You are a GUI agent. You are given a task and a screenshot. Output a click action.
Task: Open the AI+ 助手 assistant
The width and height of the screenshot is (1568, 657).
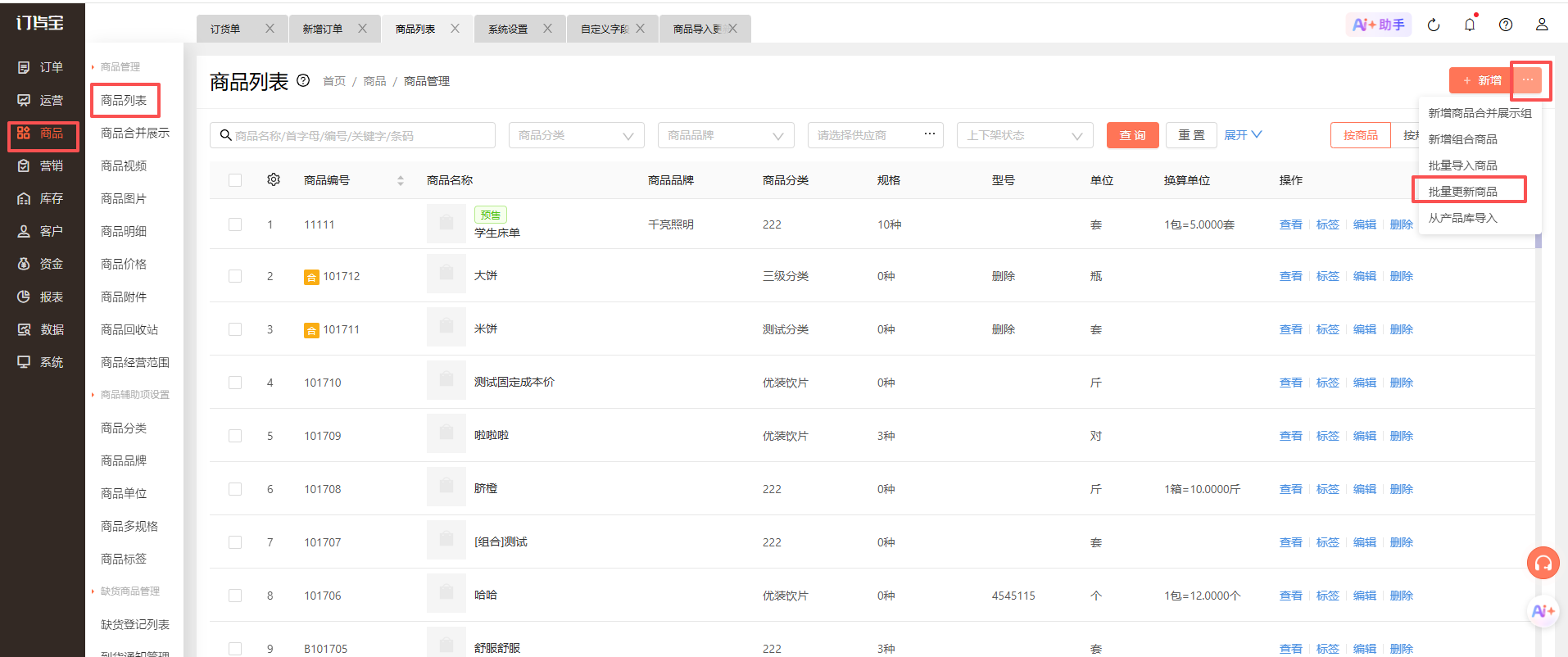pyautogui.click(x=1379, y=25)
